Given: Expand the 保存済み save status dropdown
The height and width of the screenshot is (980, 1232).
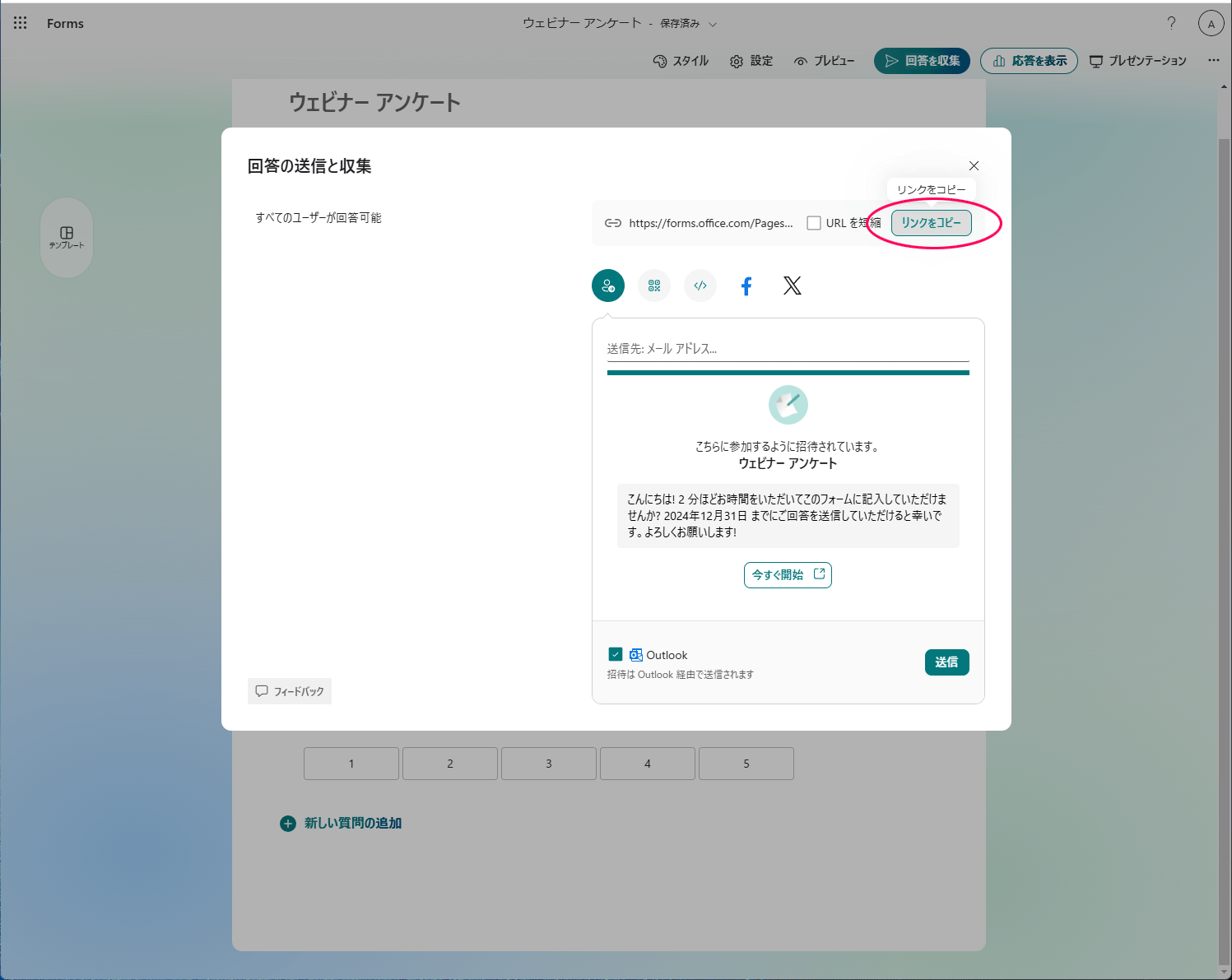Looking at the screenshot, I should pos(712,23).
